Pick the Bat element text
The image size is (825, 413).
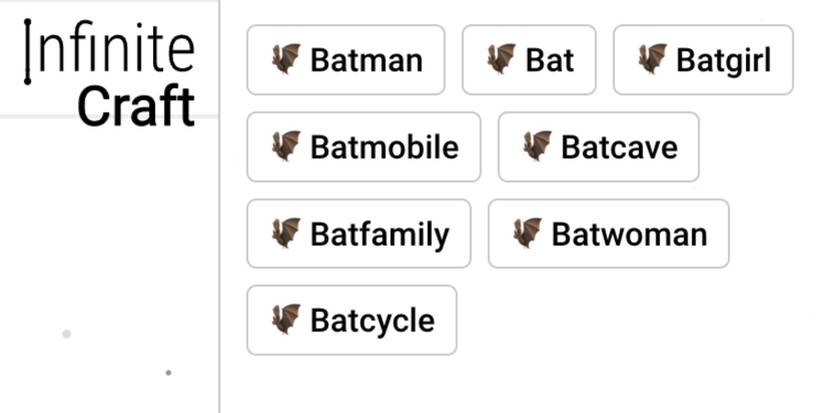pyautogui.click(x=550, y=60)
